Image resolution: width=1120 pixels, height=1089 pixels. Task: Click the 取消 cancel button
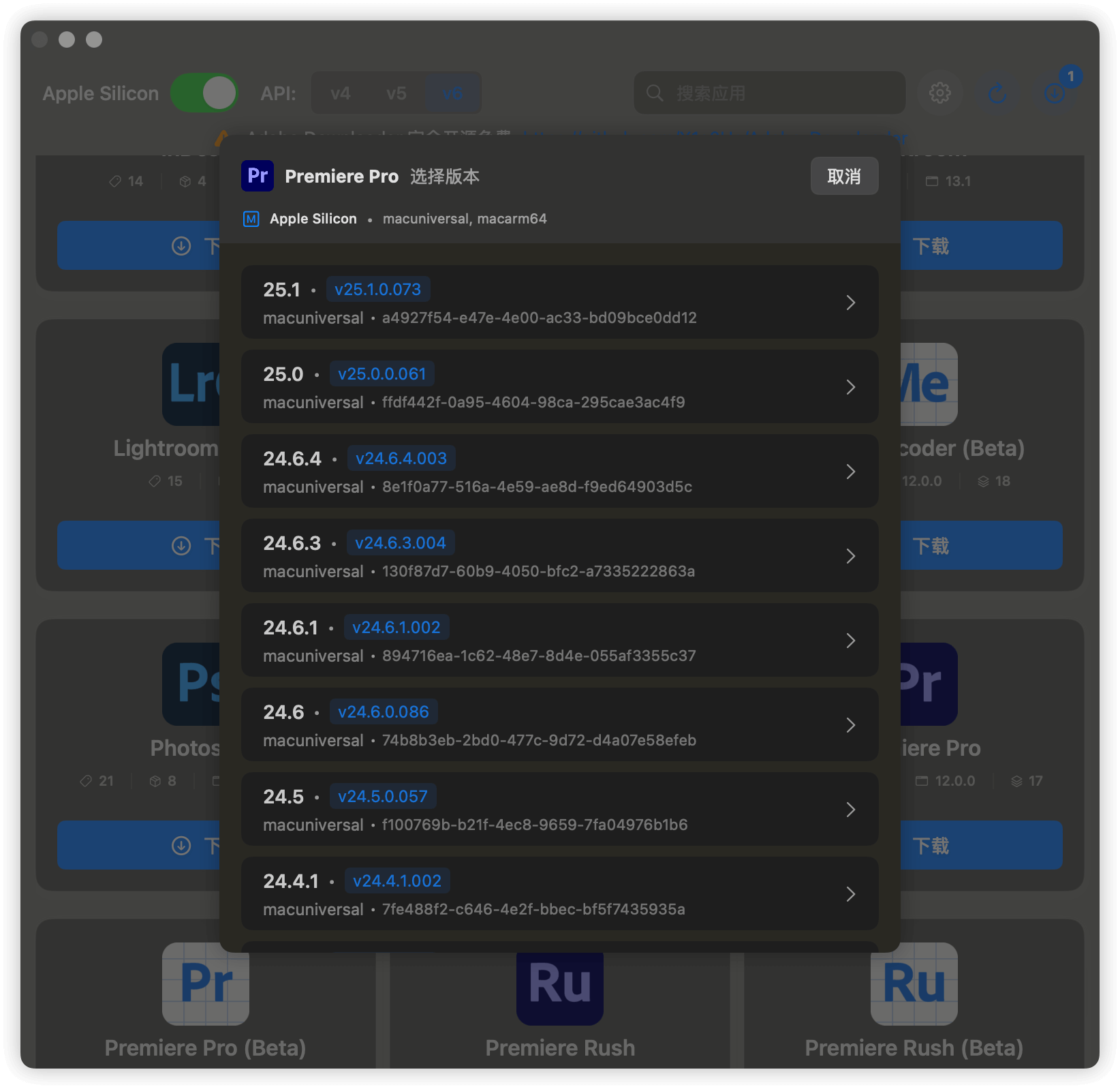click(x=844, y=176)
